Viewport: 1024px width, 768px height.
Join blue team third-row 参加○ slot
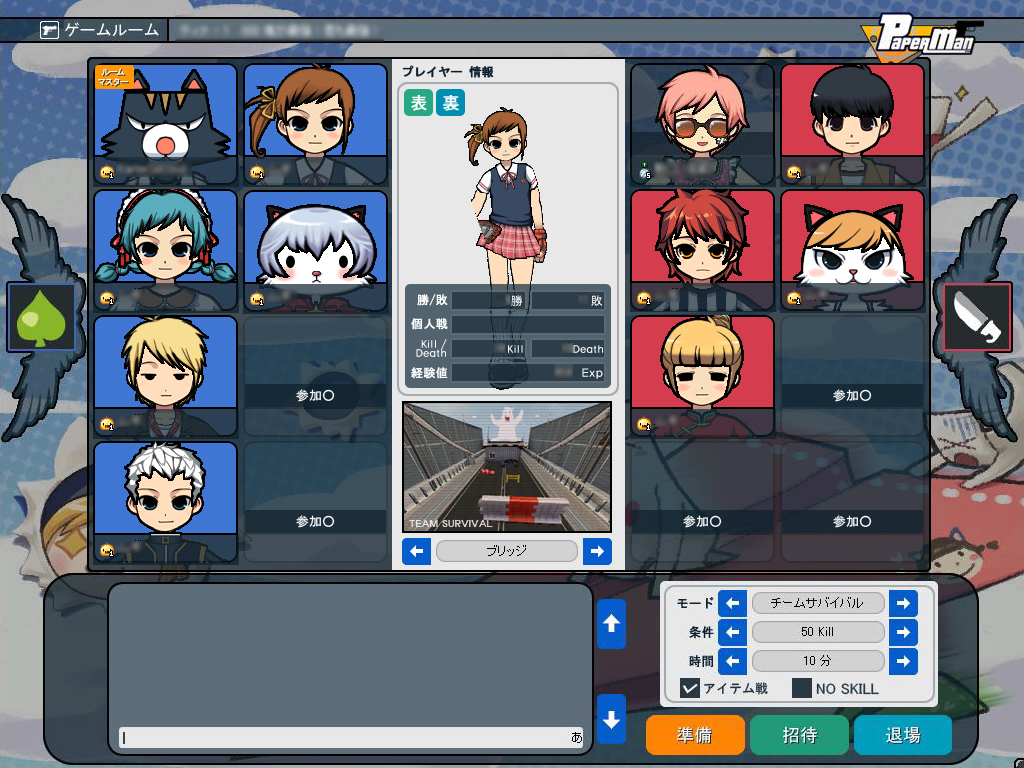click(x=315, y=376)
